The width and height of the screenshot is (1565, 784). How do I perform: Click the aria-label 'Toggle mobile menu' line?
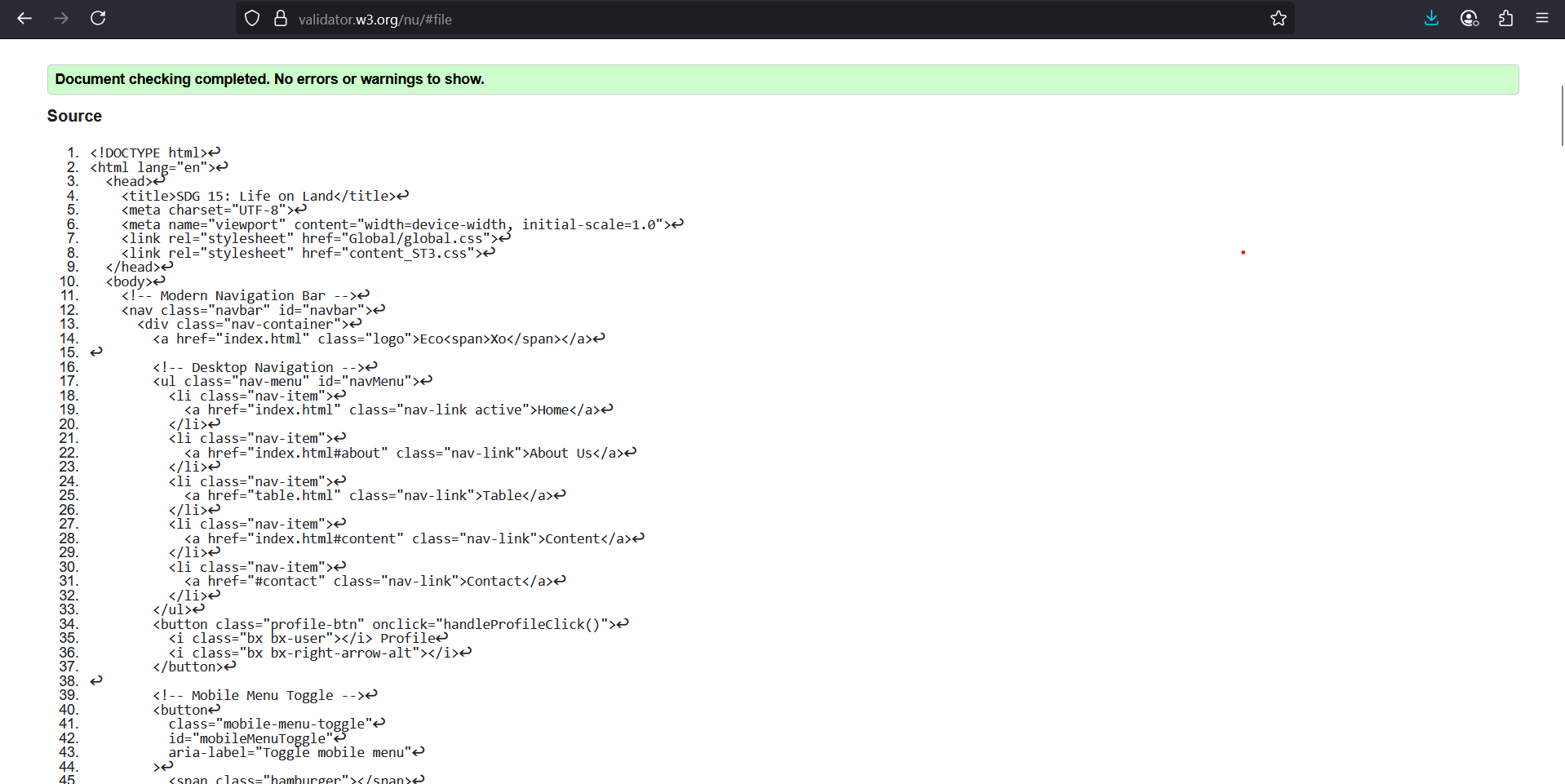(297, 752)
